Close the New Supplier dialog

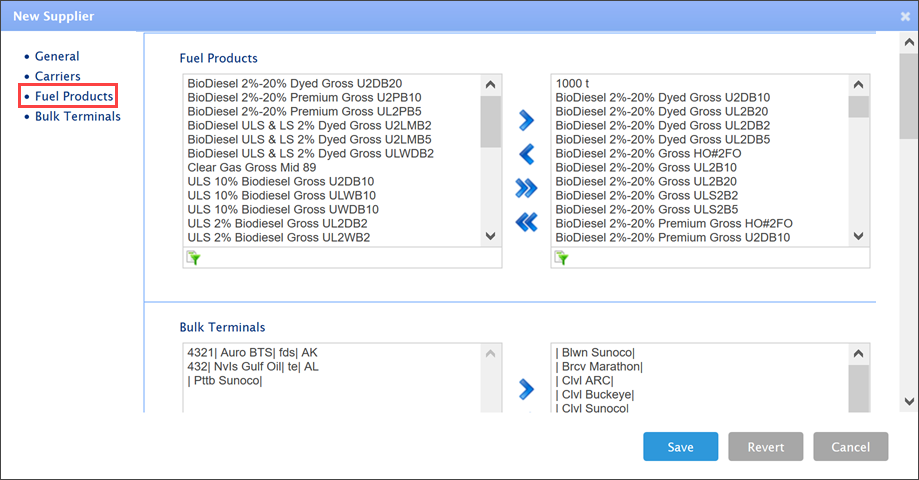[x=905, y=16]
